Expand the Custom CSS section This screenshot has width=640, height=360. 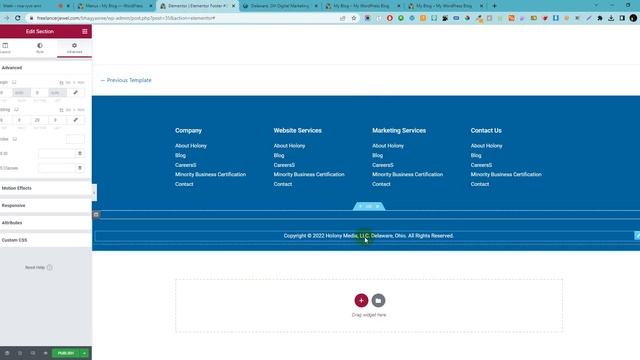pos(46,240)
